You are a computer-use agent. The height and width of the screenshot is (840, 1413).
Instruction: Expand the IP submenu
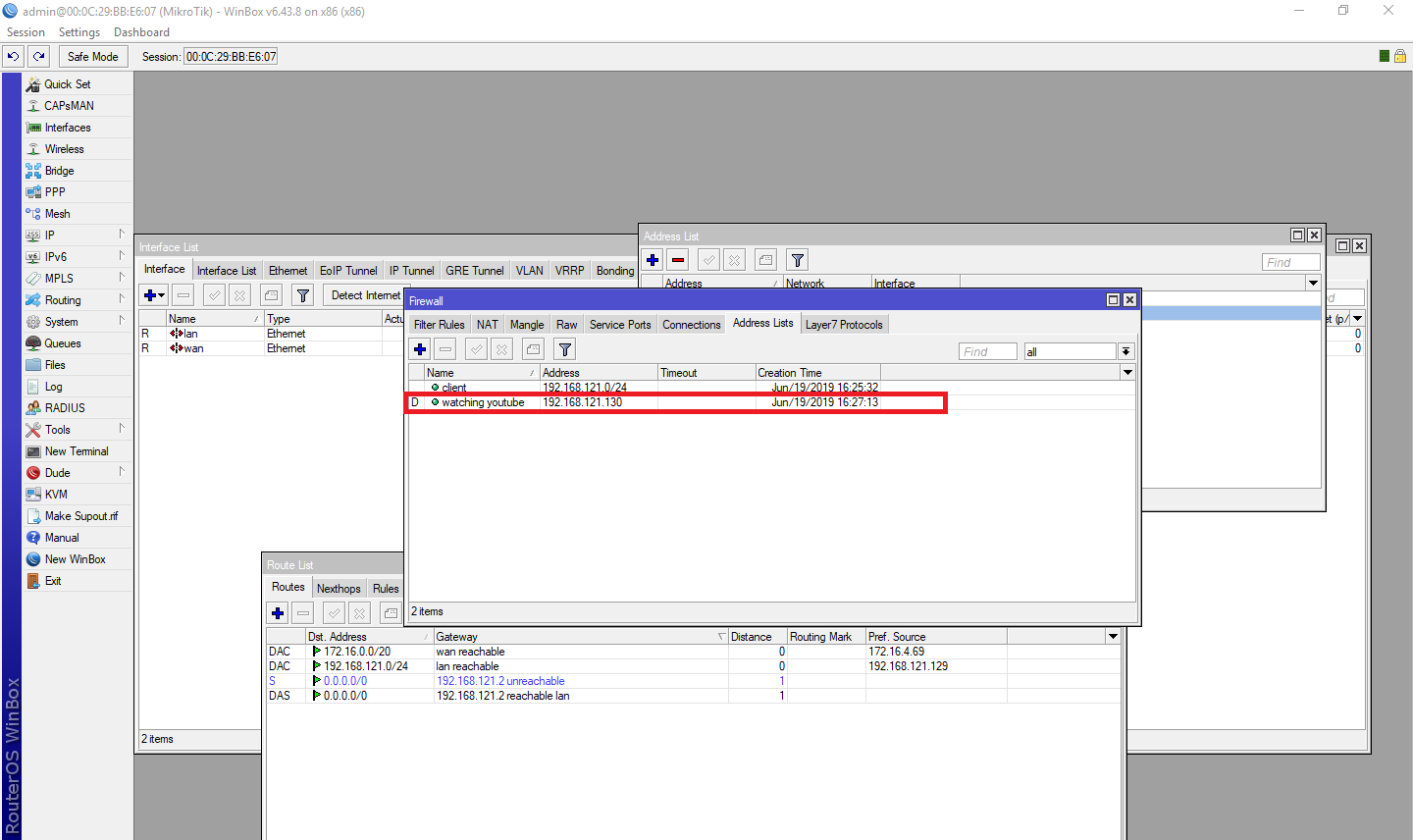[78, 236]
